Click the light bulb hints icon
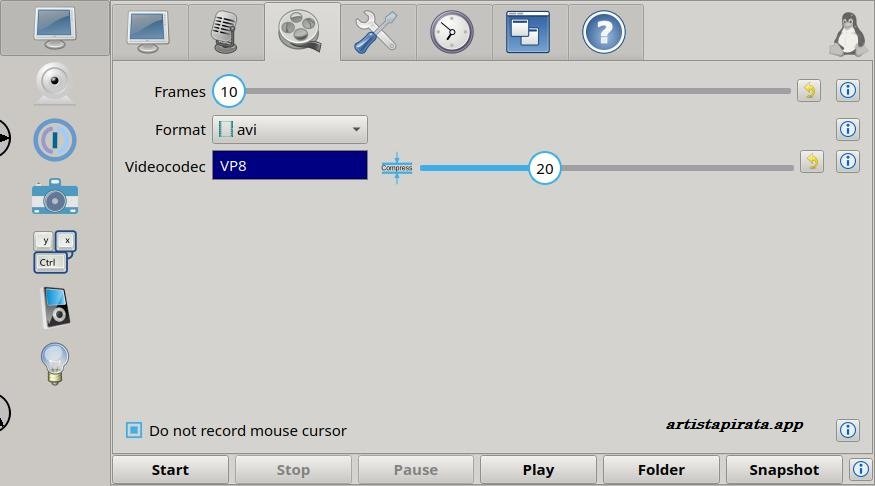 click(54, 364)
